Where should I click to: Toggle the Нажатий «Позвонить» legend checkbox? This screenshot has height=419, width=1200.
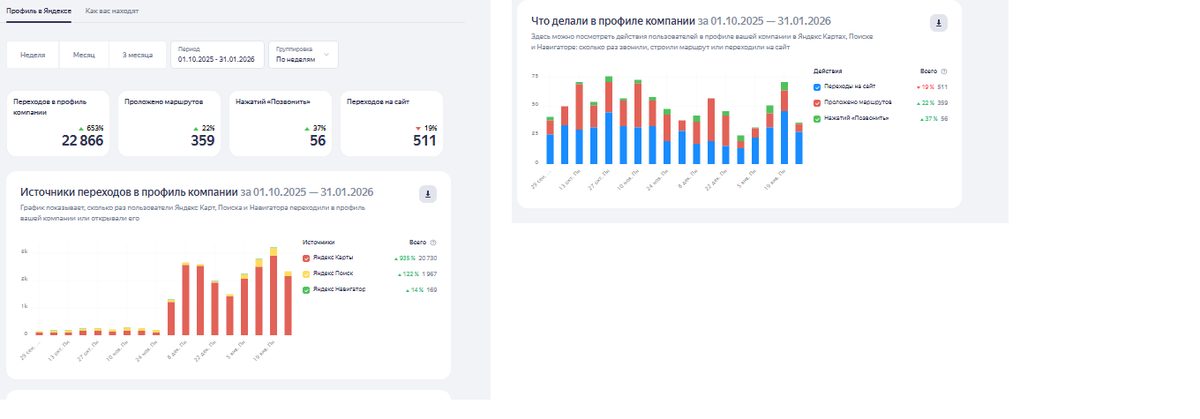click(817, 118)
